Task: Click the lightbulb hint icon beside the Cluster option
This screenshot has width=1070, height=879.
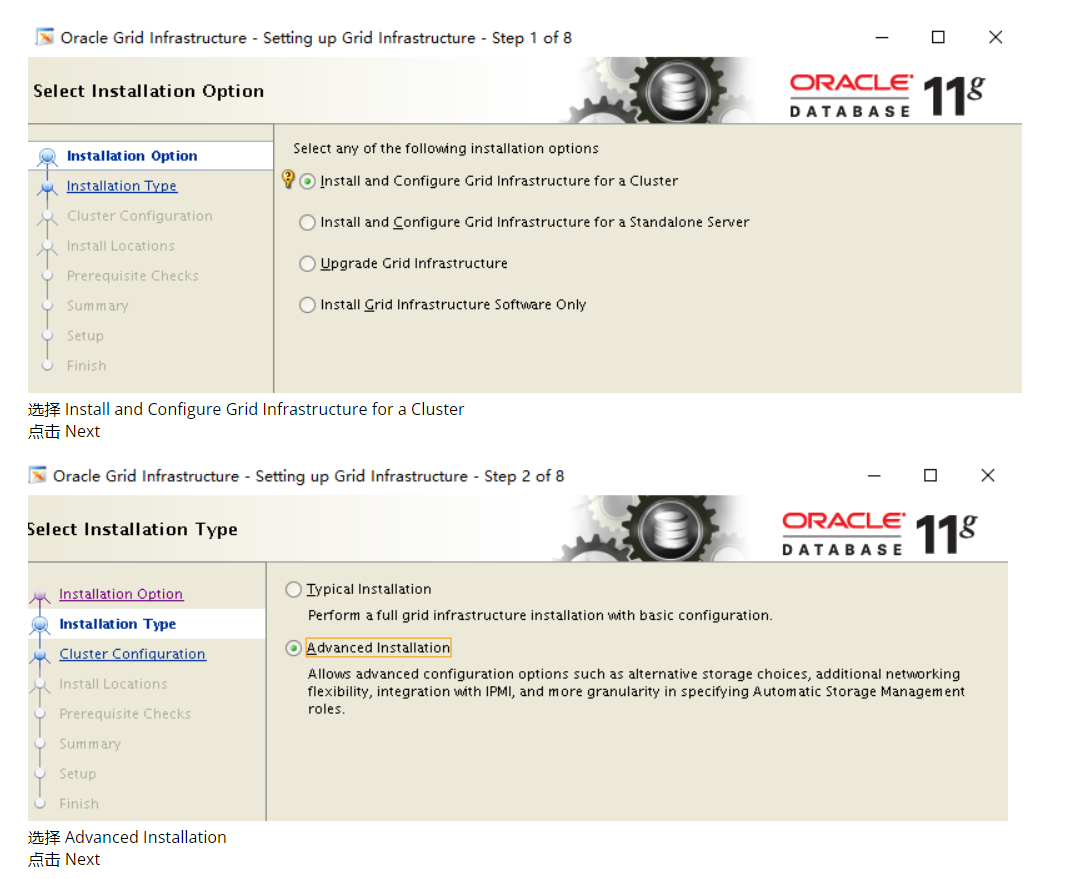Action: (x=288, y=179)
